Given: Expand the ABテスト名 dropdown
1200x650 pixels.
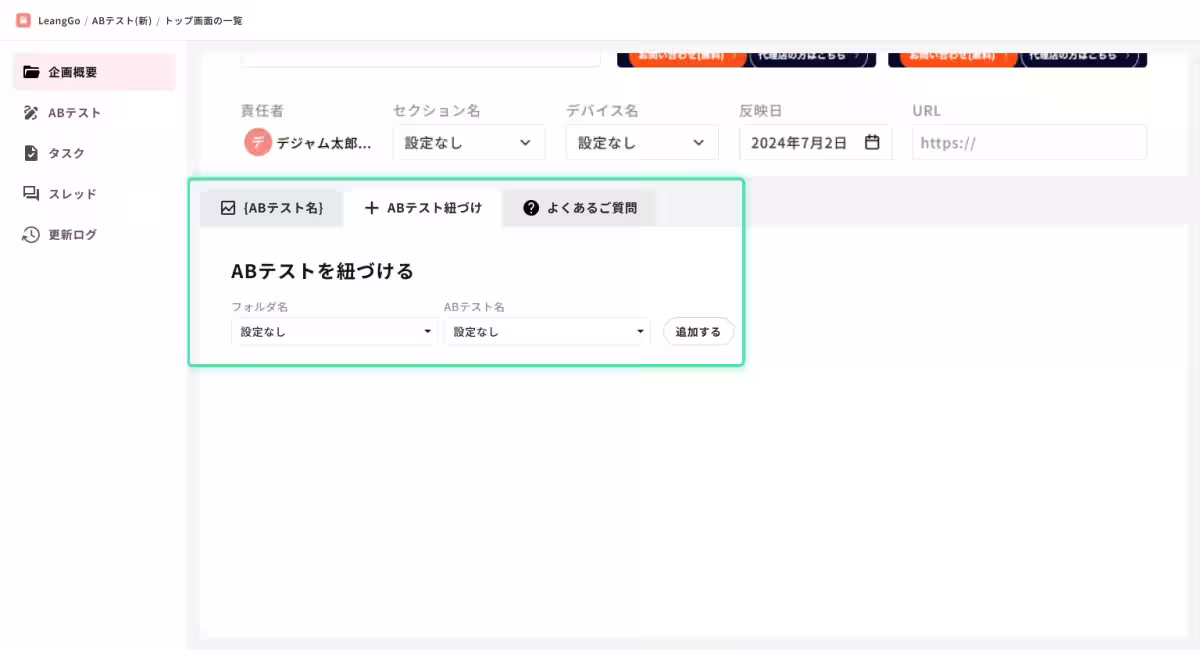Looking at the screenshot, I should click(546, 331).
